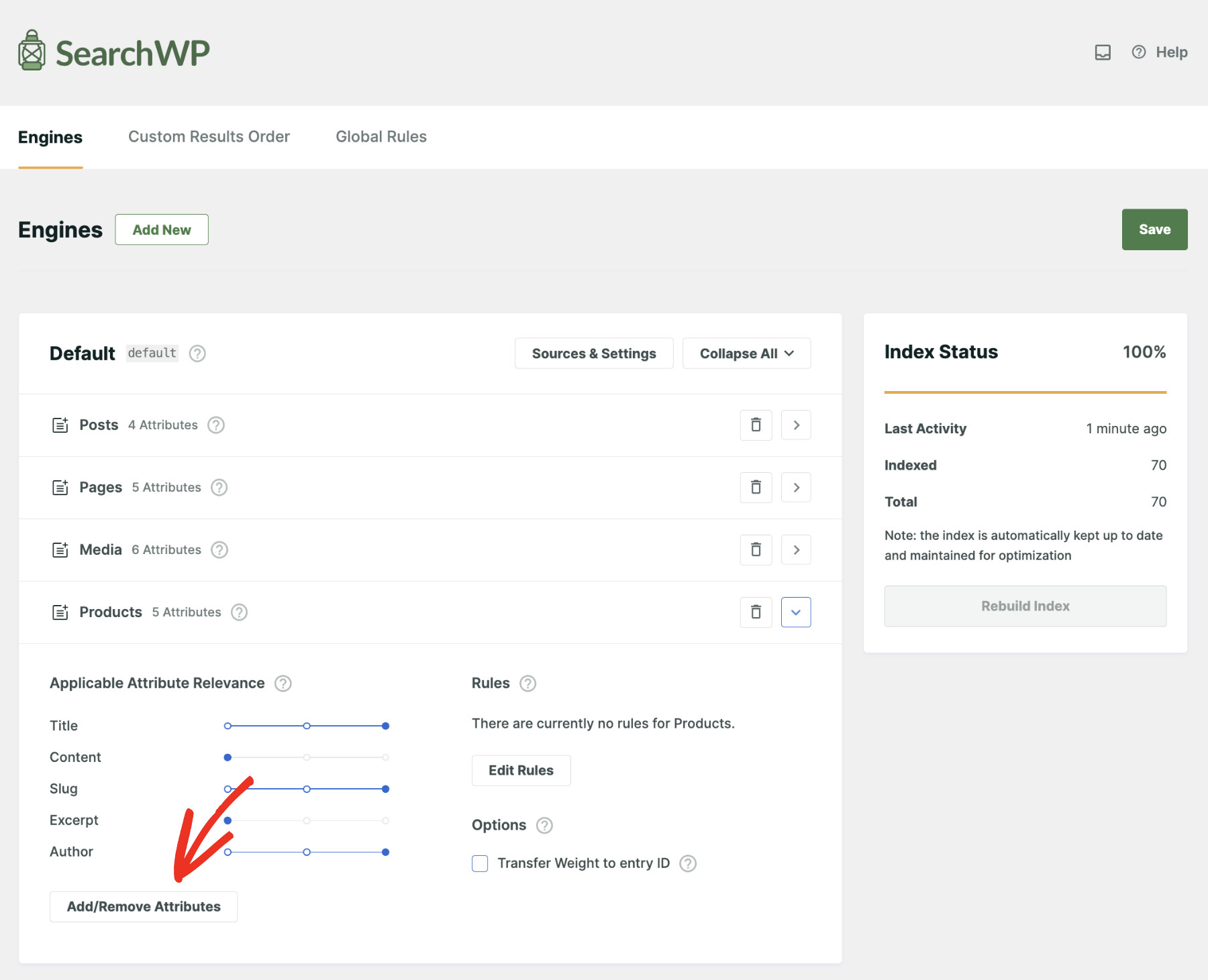Delete the Pages source

pos(756,488)
